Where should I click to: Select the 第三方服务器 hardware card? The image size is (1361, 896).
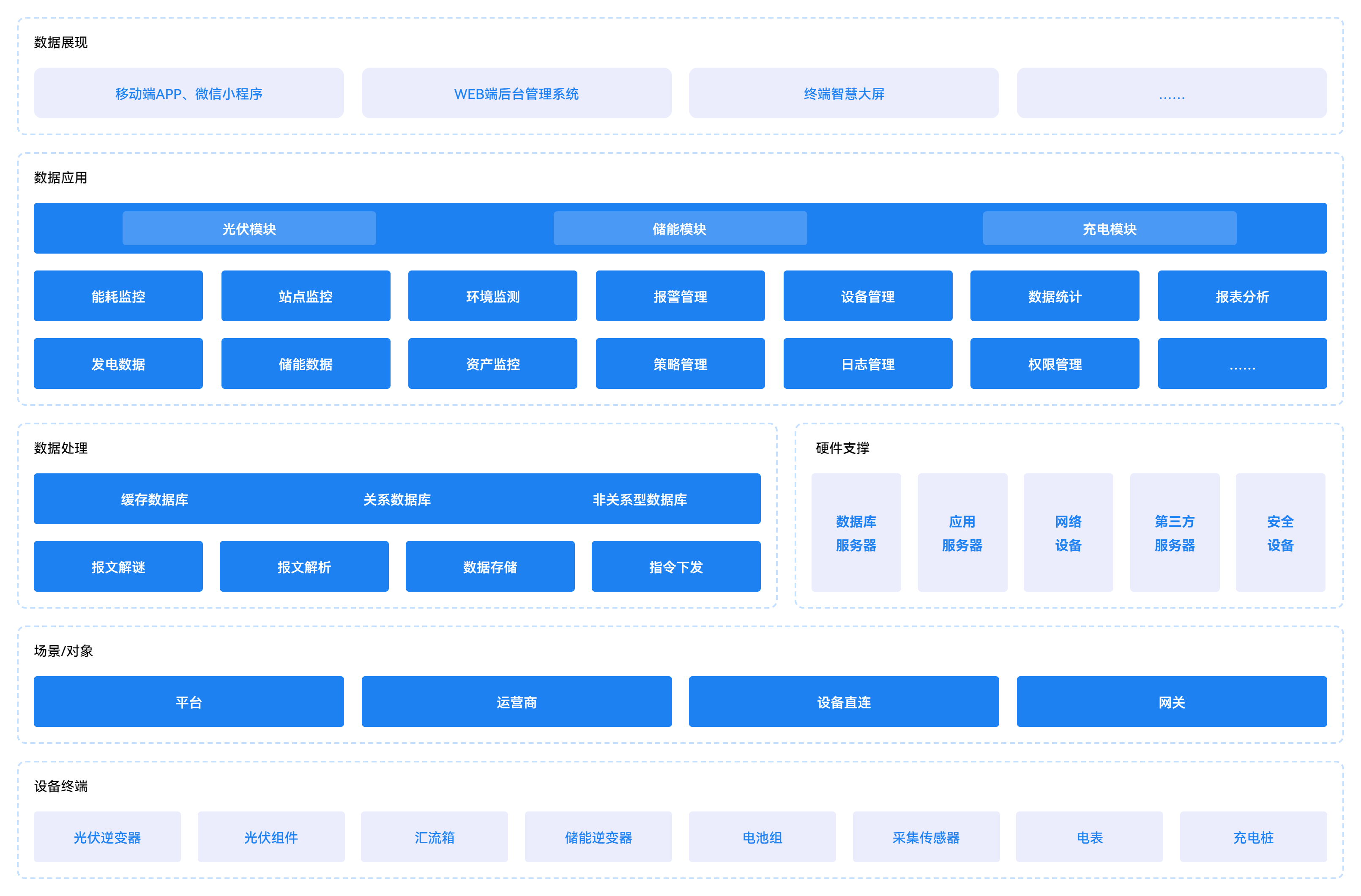click(1175, 533)
